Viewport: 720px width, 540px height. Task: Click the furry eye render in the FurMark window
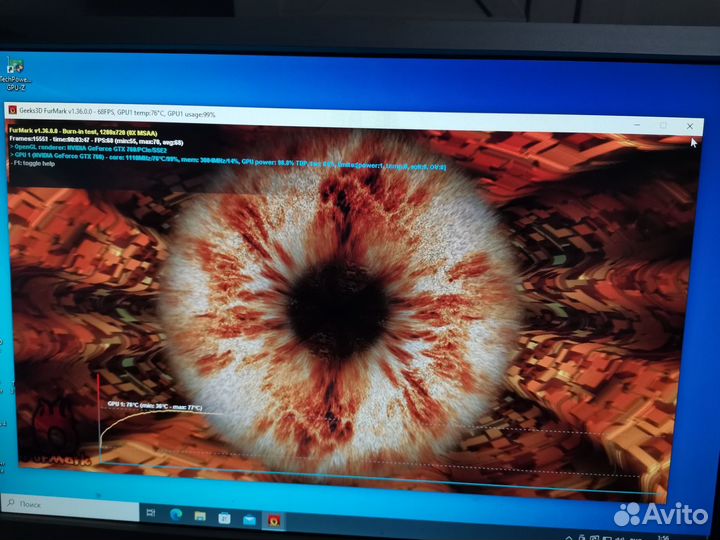tap(341, 303)
